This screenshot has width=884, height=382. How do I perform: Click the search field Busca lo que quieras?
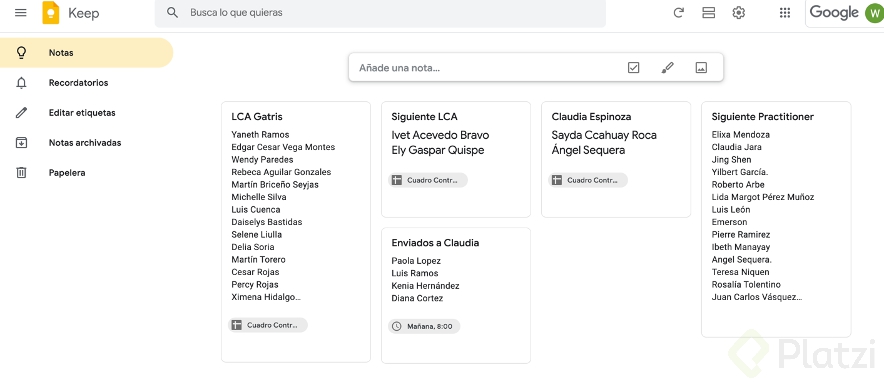click(x=381, y=12)
